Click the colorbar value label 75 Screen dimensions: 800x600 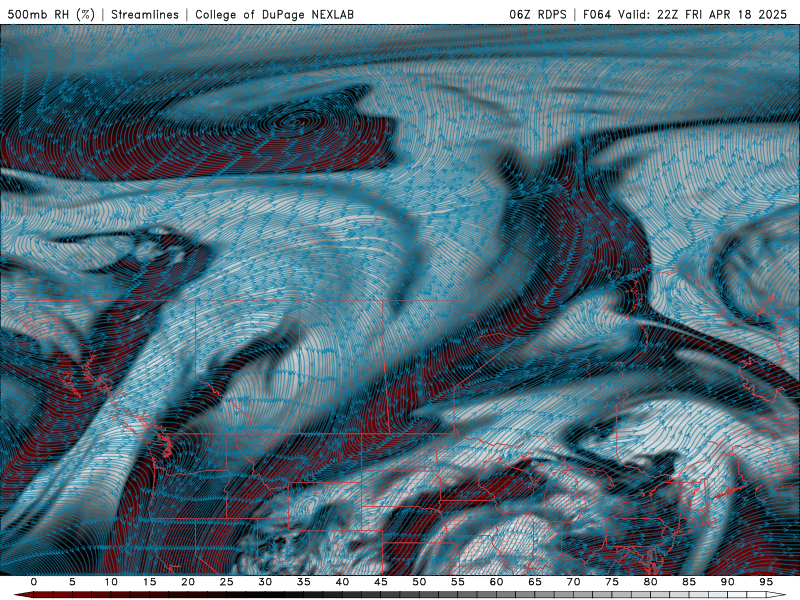coord(612,582)
